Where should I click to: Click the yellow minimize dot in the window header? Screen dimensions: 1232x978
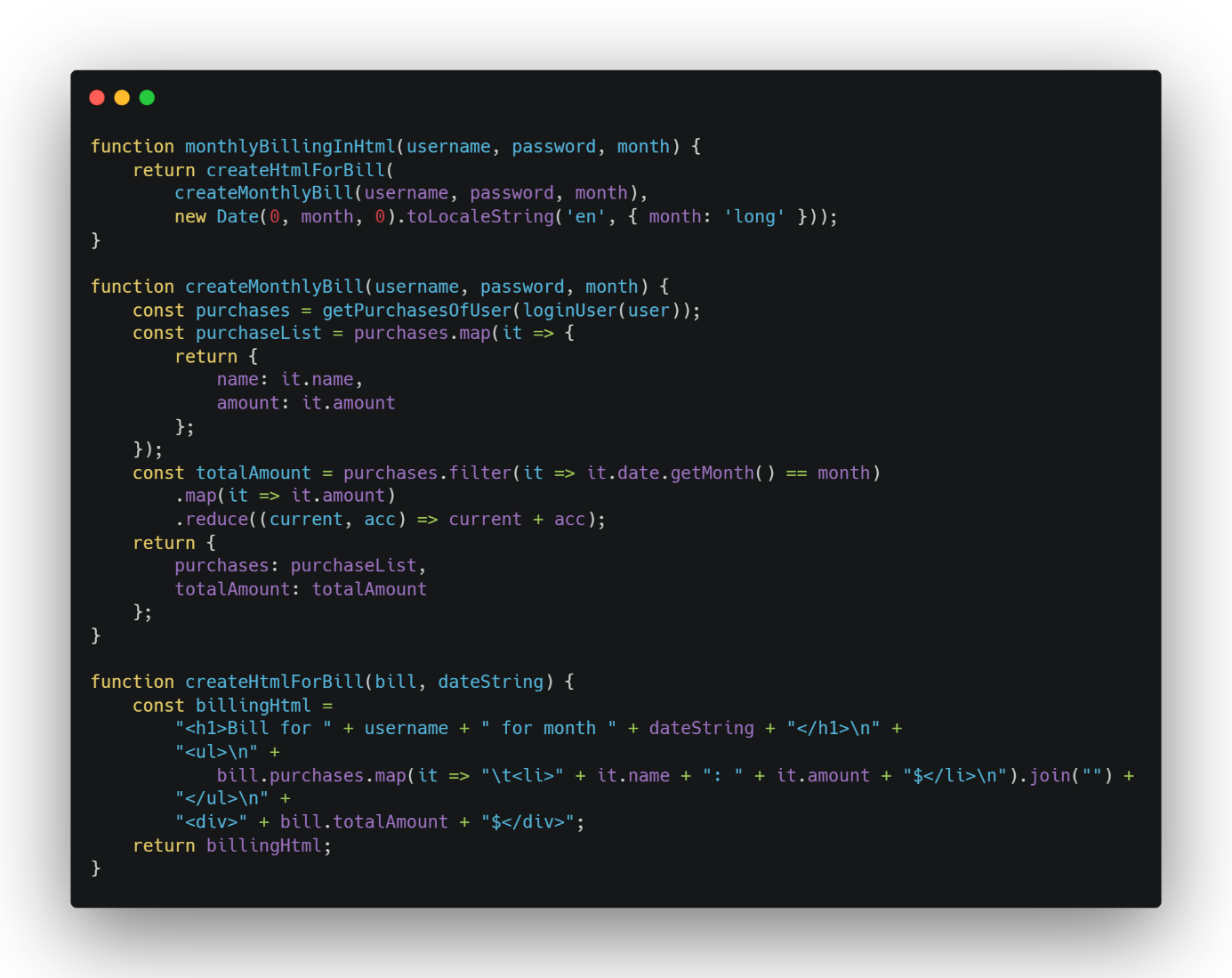[x=122, y=98]
